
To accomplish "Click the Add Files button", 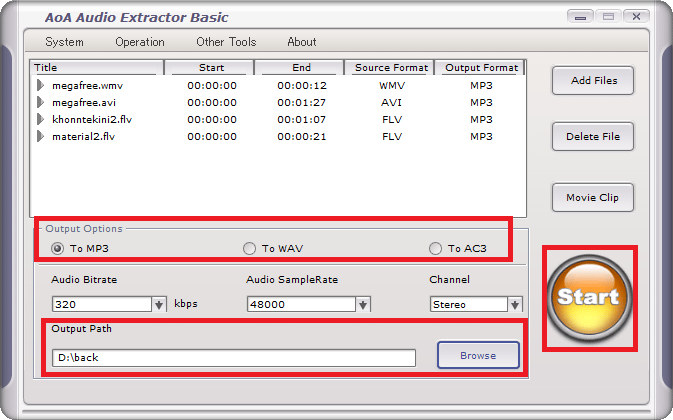I will click(593, 80).
